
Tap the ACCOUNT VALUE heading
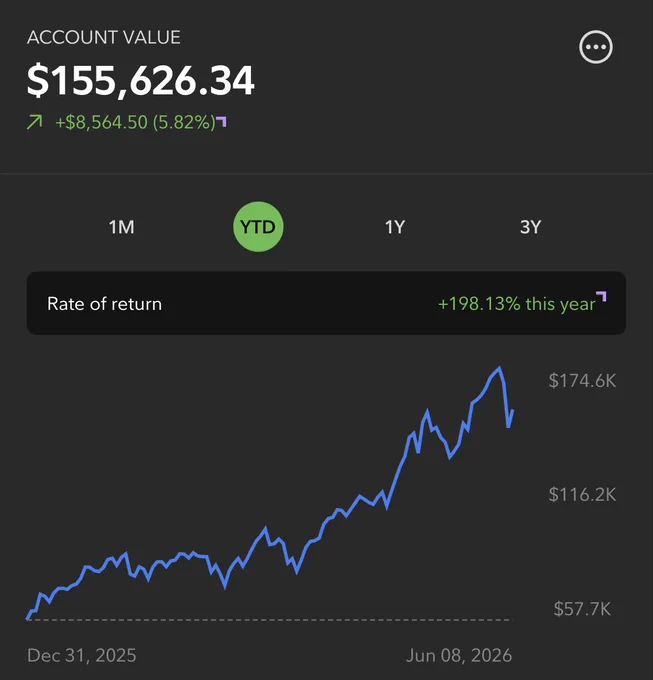coord(104,37)
